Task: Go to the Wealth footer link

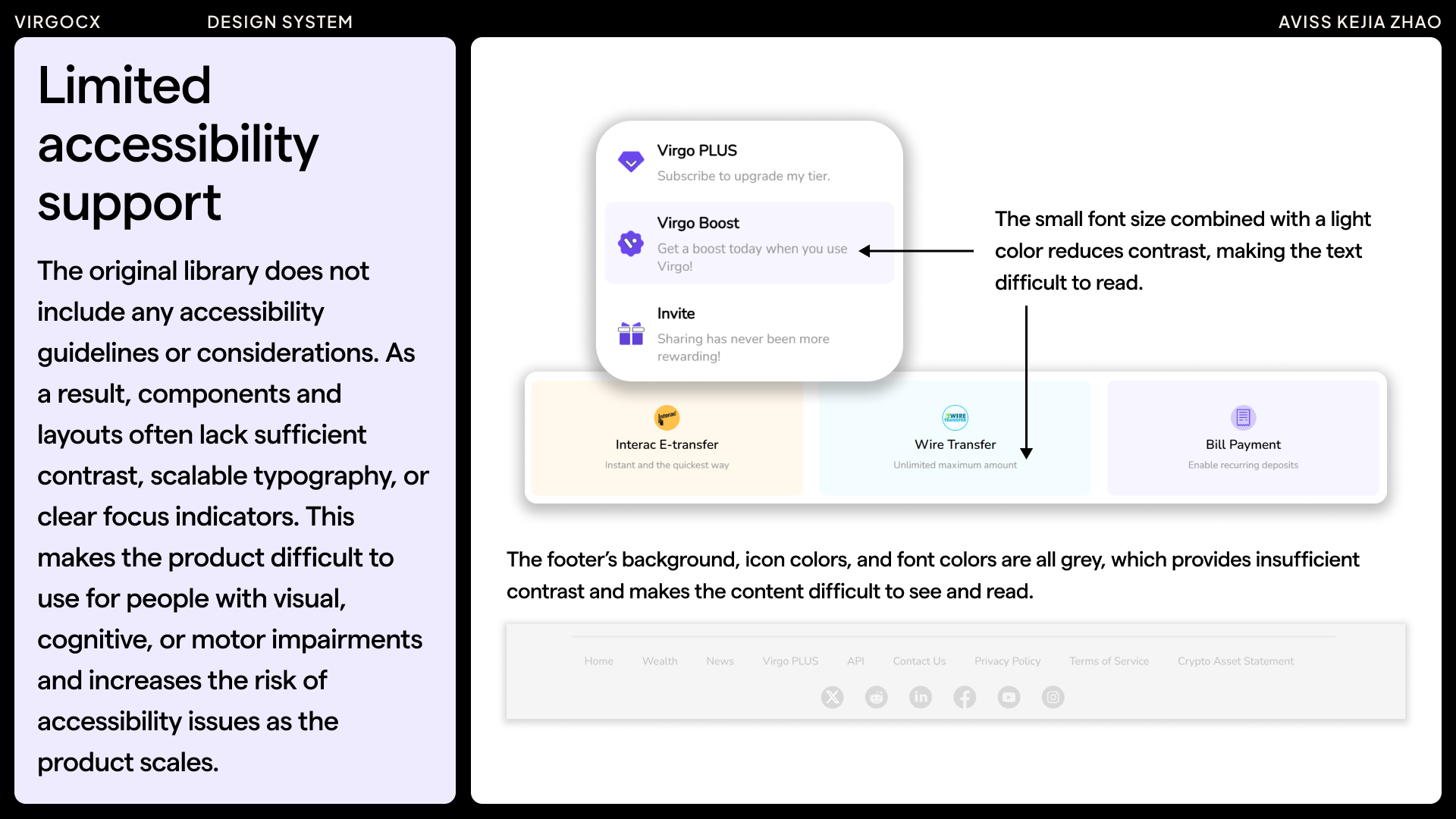Action: click(x=660, y=661)
